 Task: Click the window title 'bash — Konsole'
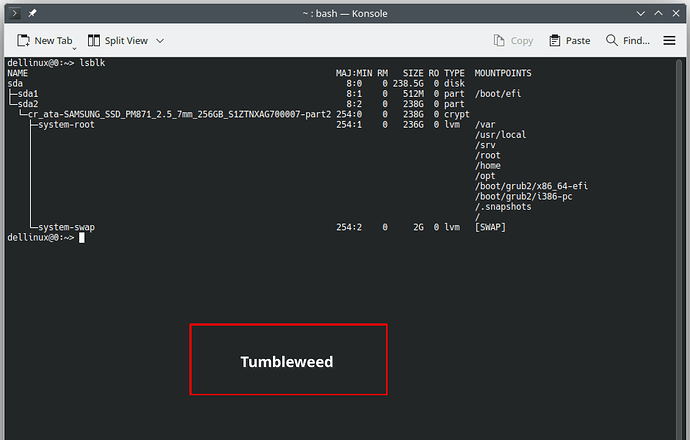tap(344, 13)
